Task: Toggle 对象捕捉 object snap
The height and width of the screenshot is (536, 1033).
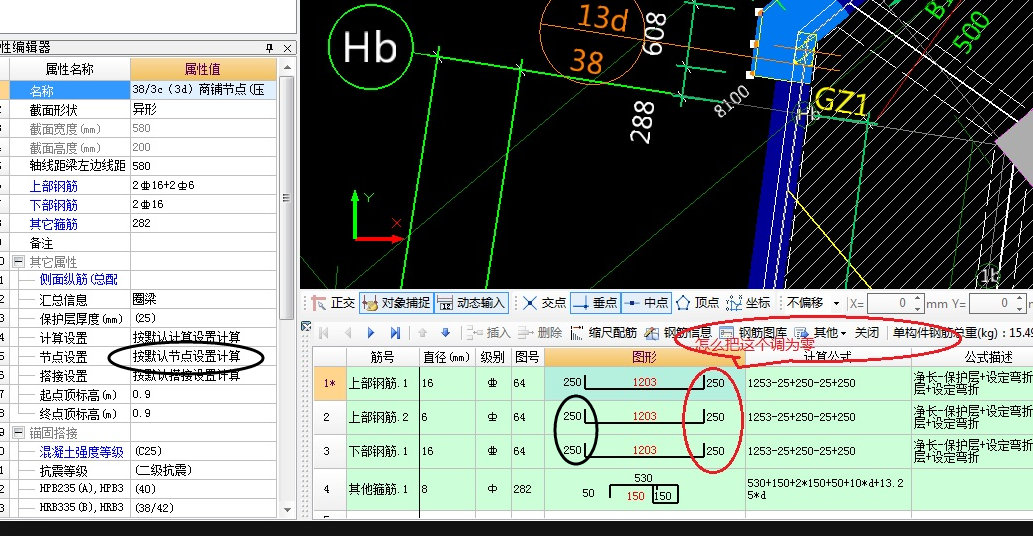Action: click(396, 303)
